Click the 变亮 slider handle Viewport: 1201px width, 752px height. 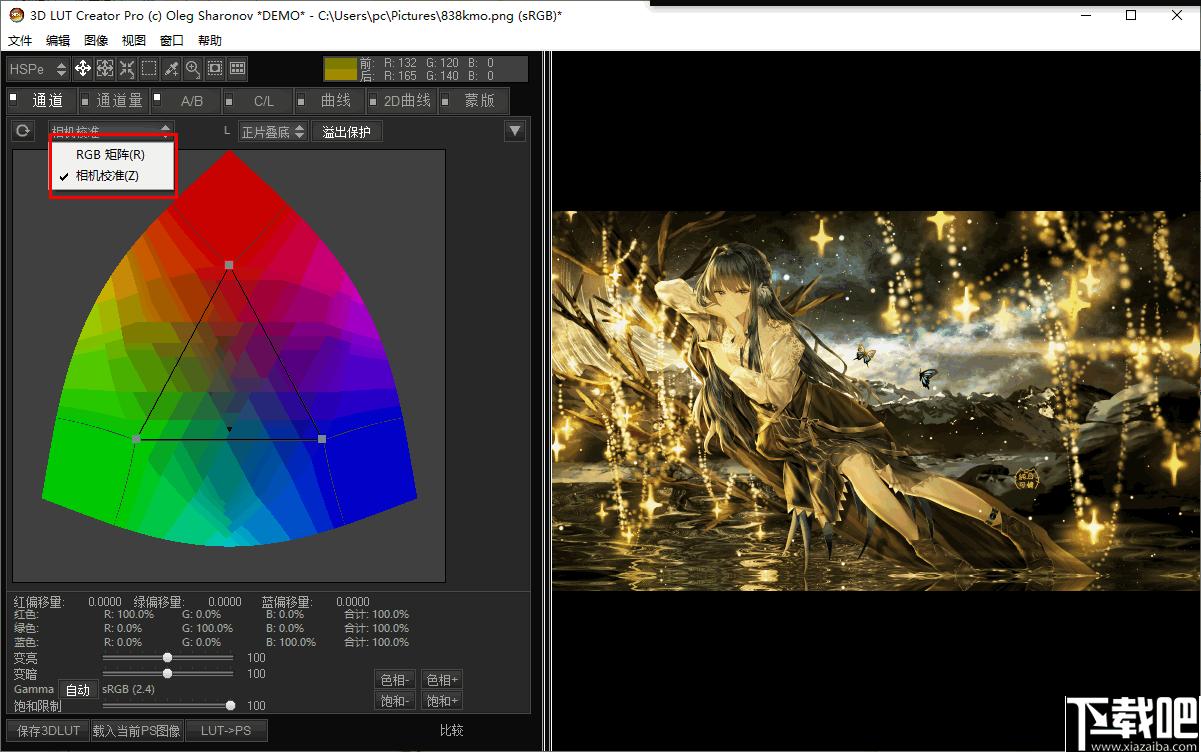(x=167, y=657)
